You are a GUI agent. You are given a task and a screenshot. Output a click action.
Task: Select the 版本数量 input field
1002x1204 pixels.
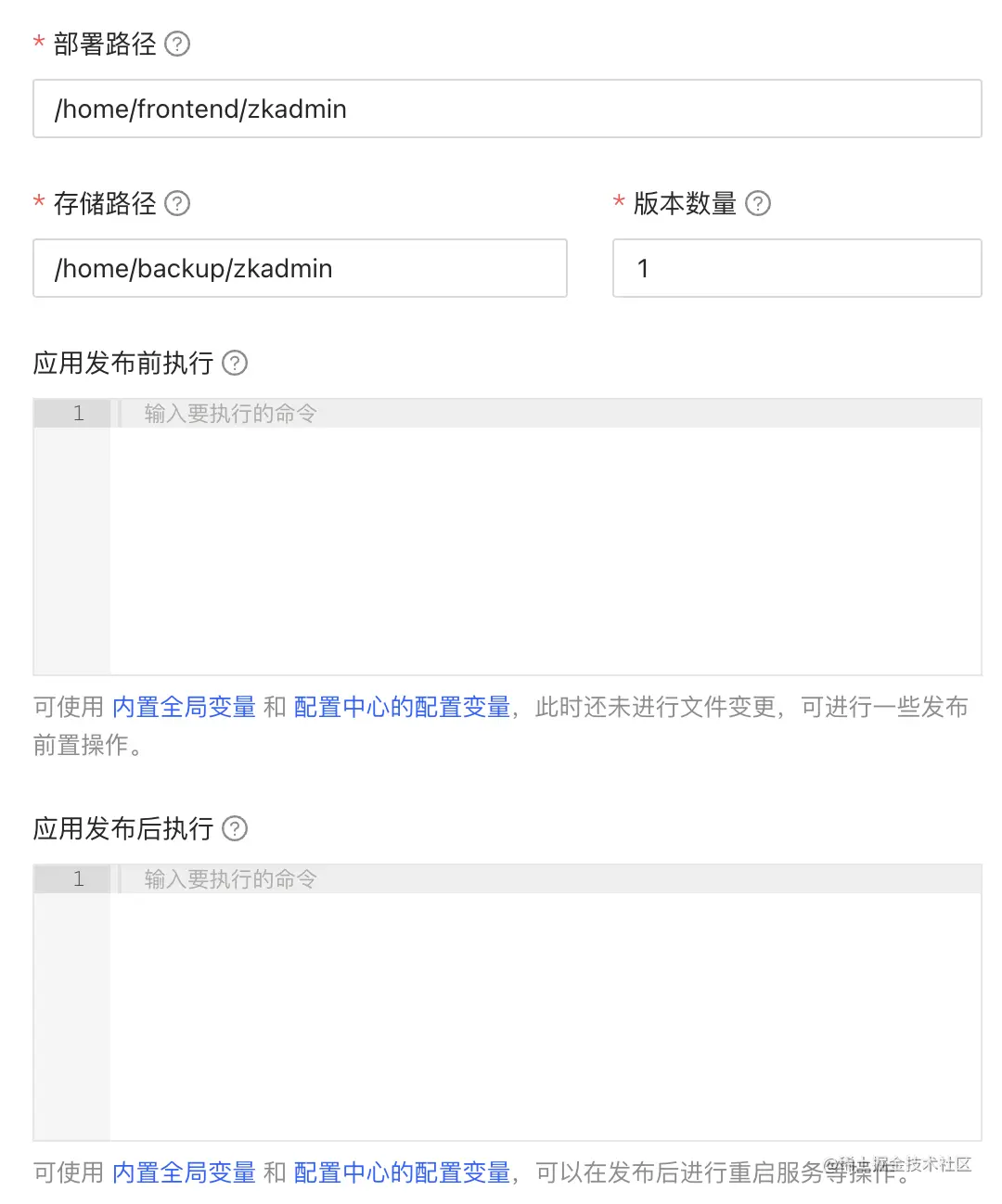(x=796, y=268)
